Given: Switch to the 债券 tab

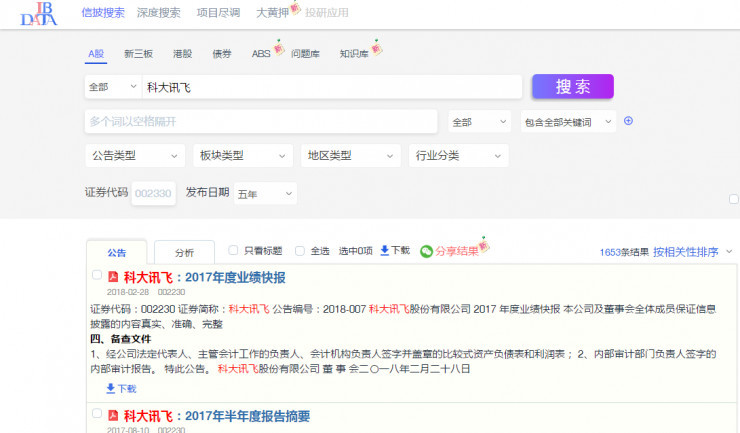Looking at the screenshot, I should point(222,54).
